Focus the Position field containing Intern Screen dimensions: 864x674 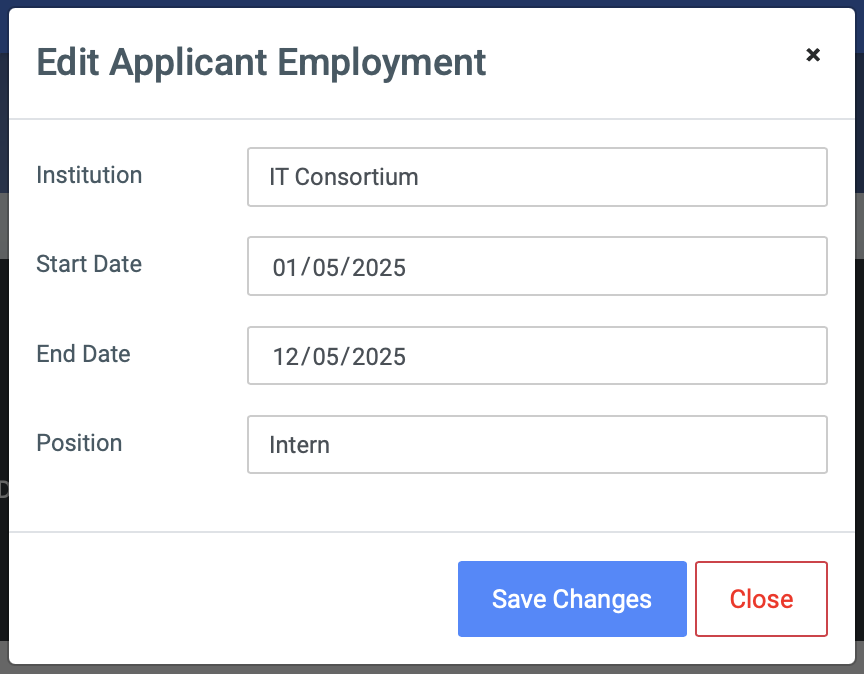tap(537, 445)
